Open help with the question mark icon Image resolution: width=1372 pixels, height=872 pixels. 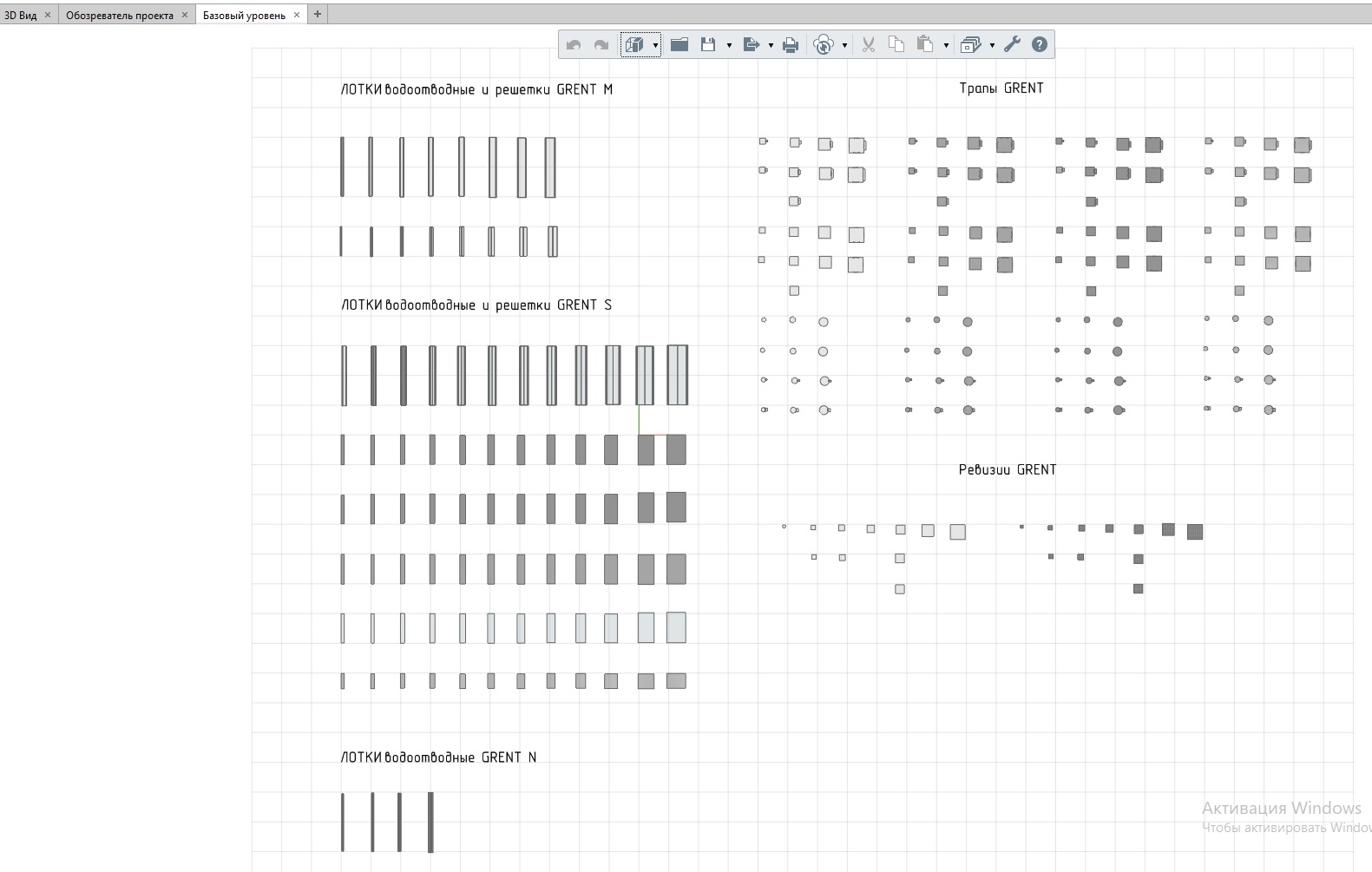1040,45
